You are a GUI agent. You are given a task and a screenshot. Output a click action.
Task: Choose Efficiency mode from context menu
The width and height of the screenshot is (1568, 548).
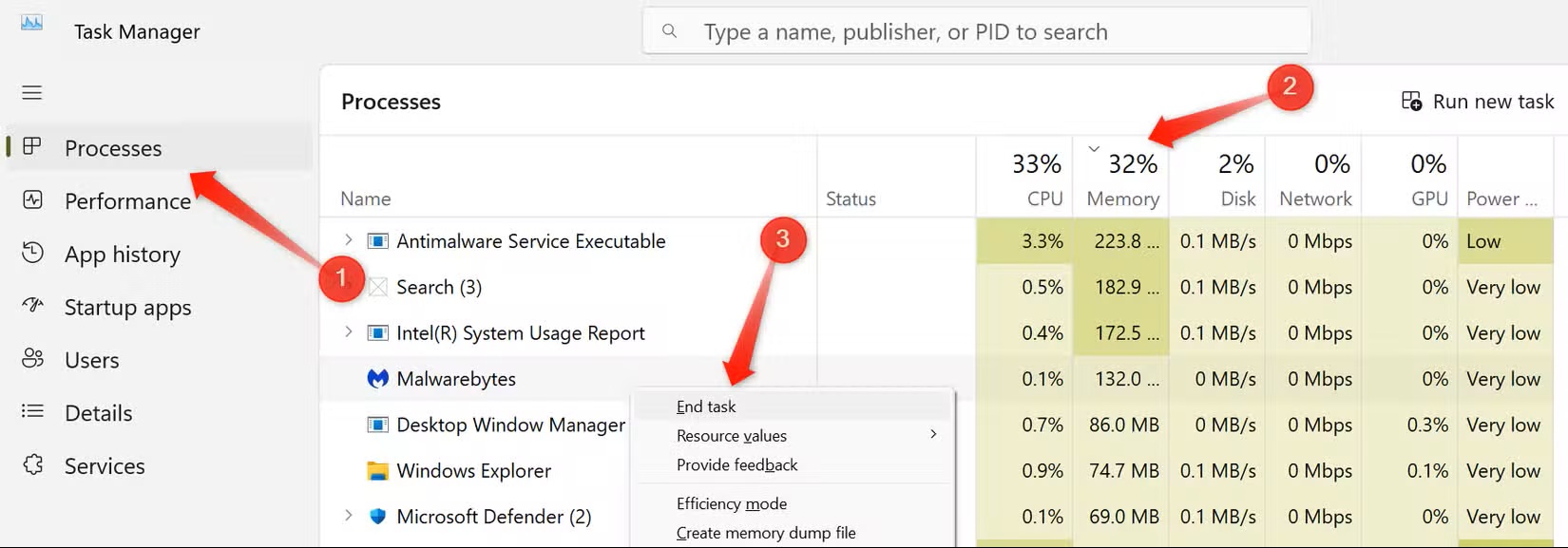[732, 503]
